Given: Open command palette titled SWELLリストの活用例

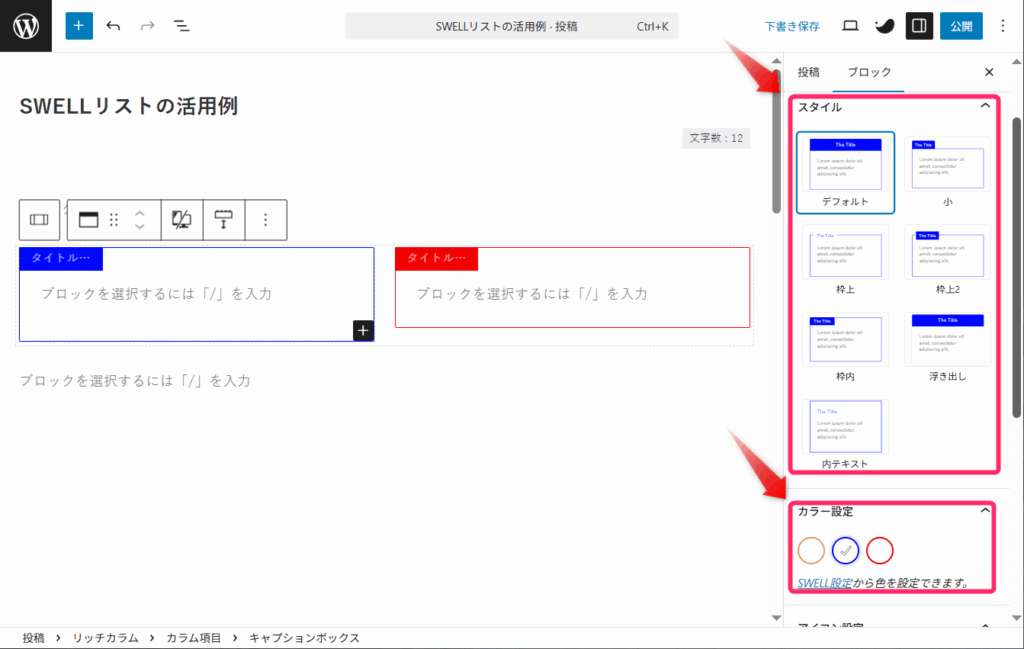Looking at the screenshot, I should 511,26.
